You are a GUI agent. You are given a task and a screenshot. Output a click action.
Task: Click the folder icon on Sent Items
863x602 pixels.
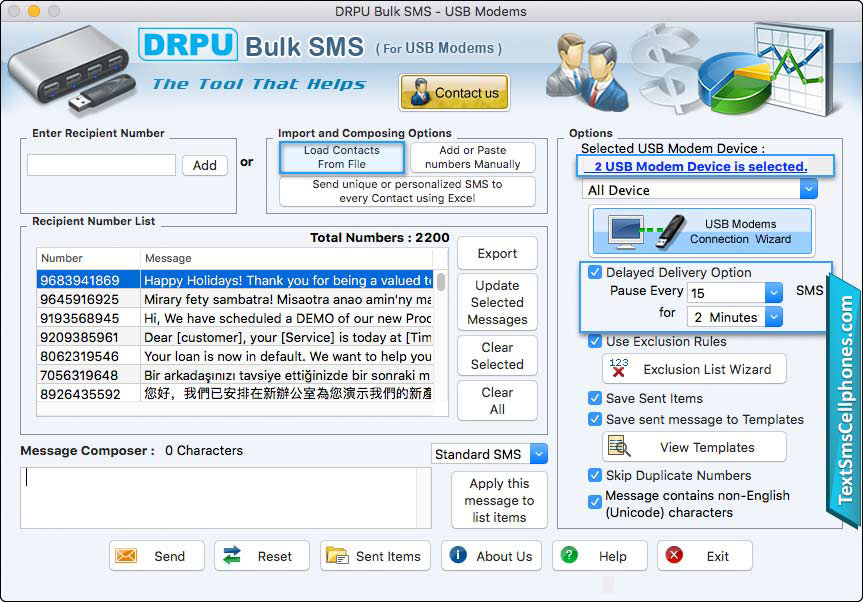(x=337, y=556)
